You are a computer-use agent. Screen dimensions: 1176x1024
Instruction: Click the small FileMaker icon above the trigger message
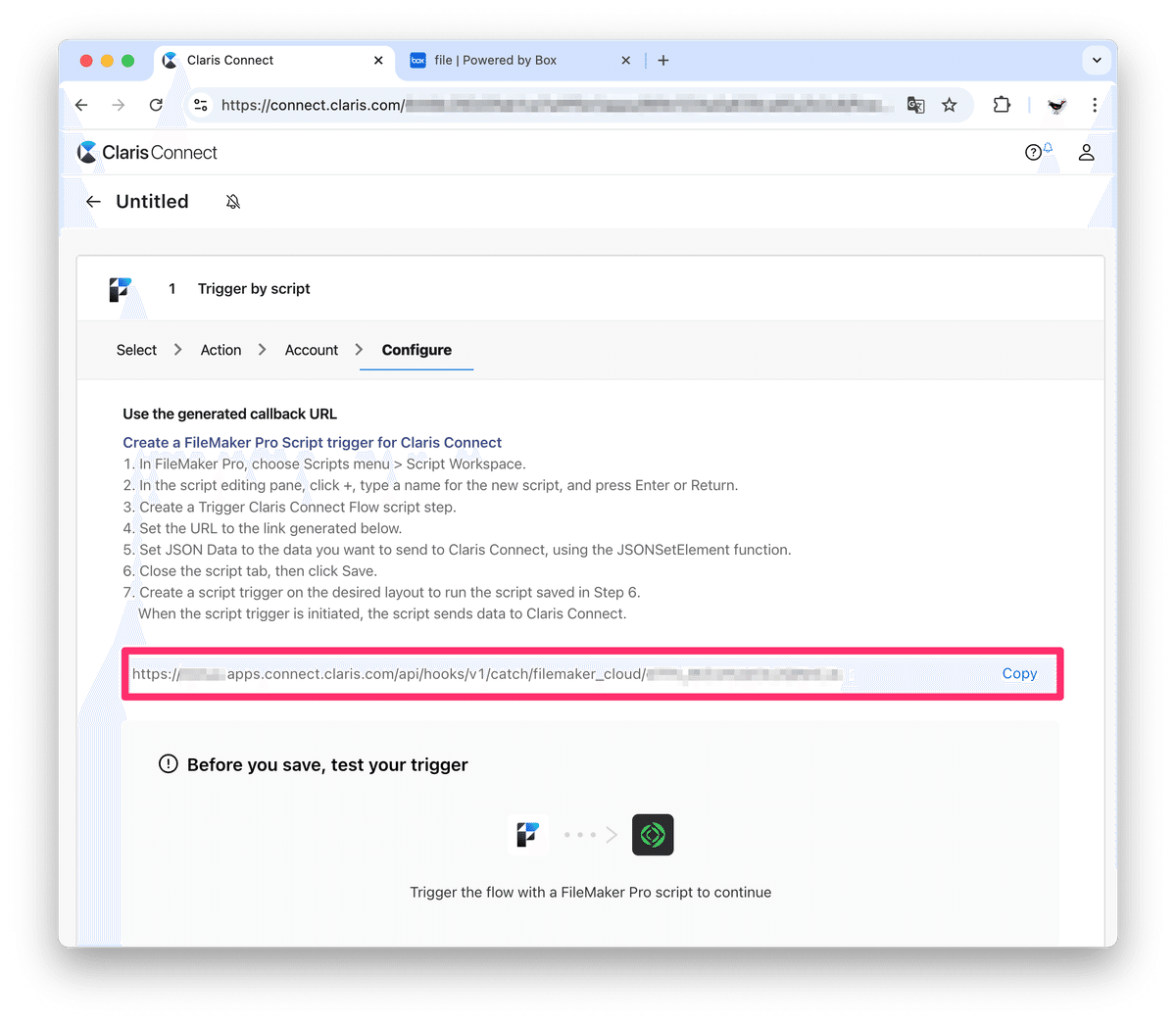527,834
